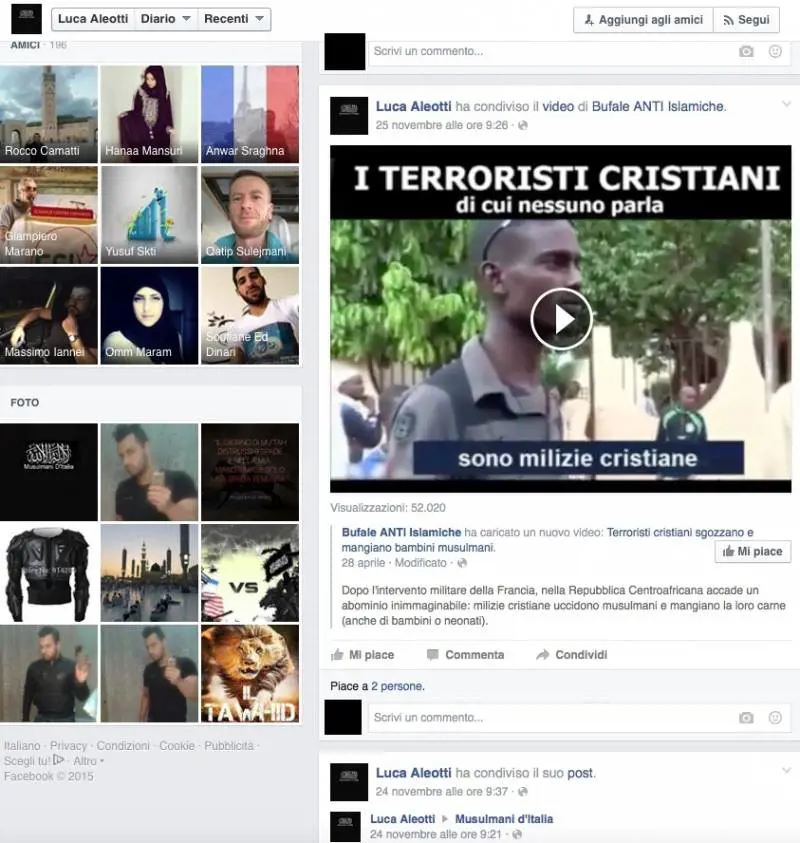Open options chevron on the 25 novembre post
The height and width of the screenshot is (843, 800).
(786, 104)
